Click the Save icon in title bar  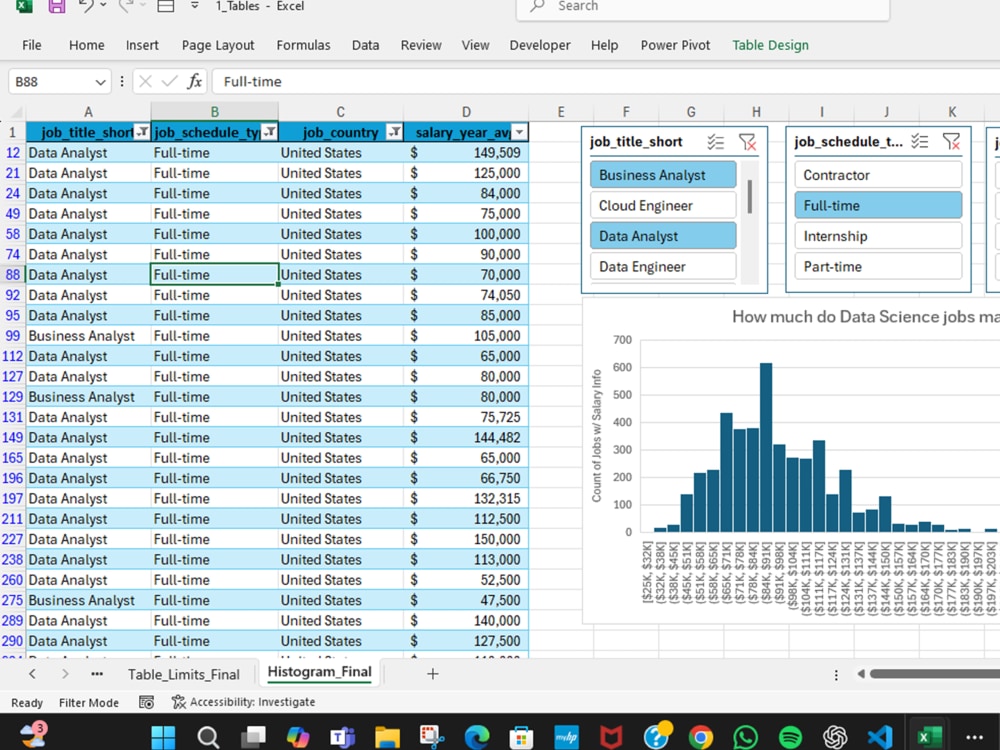[57, 6]
